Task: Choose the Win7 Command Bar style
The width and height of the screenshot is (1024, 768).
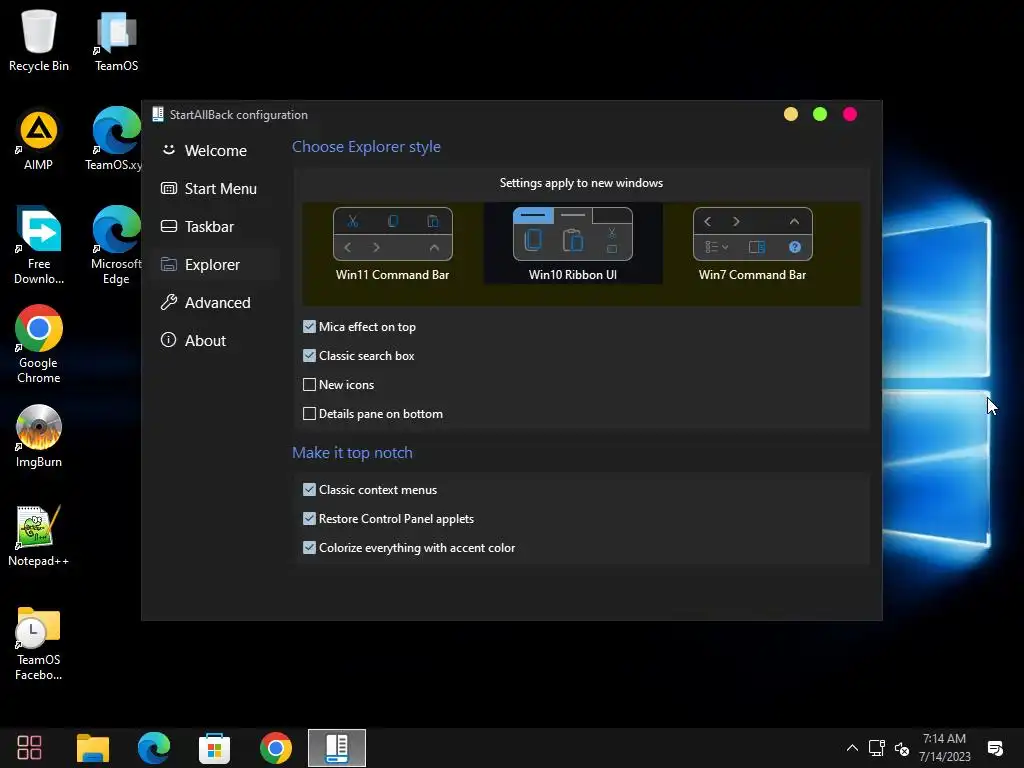Action: click(x=752, y=244)
